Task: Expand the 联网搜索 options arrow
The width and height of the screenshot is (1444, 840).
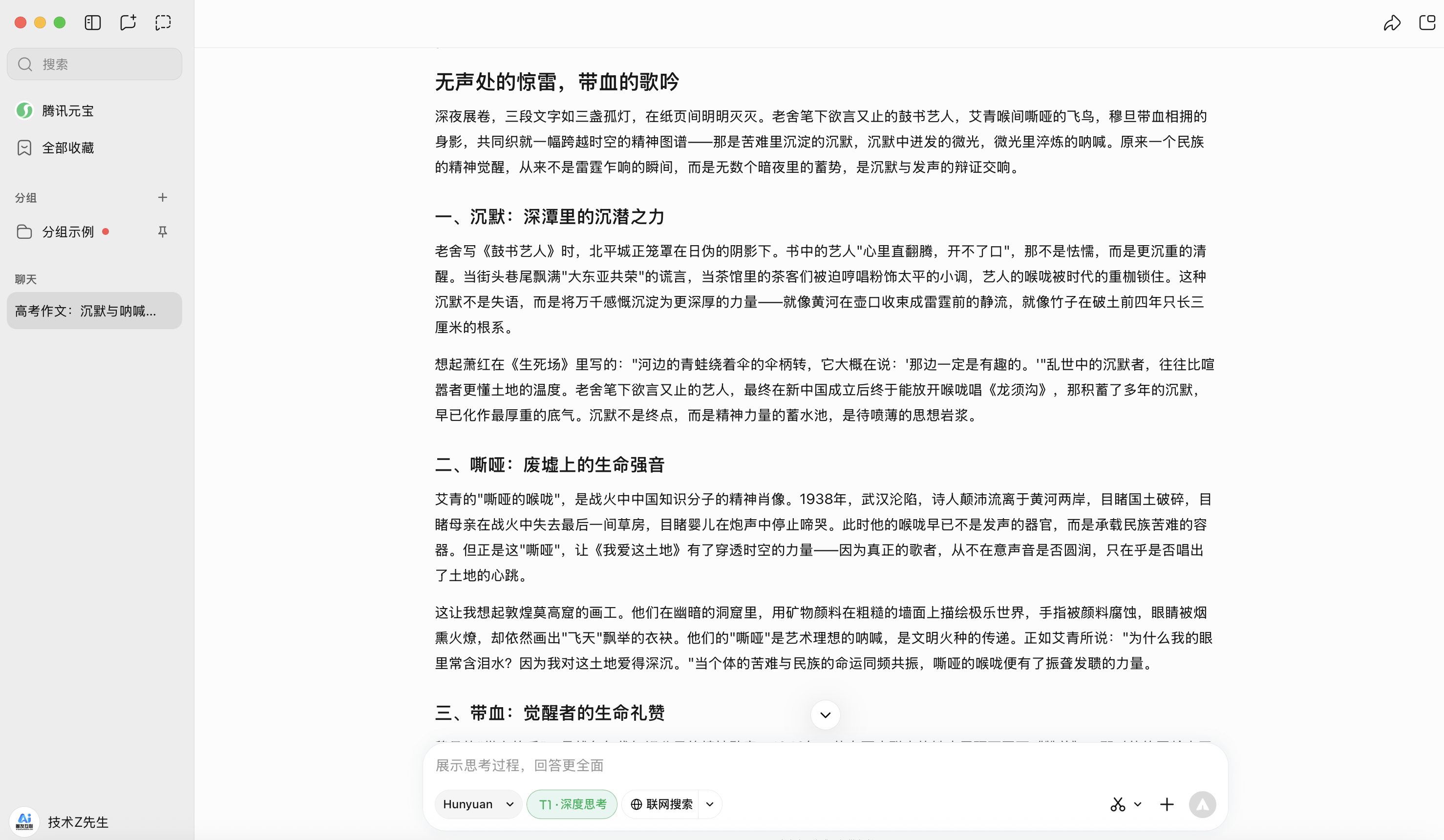Action: click(x=710, y=804)
